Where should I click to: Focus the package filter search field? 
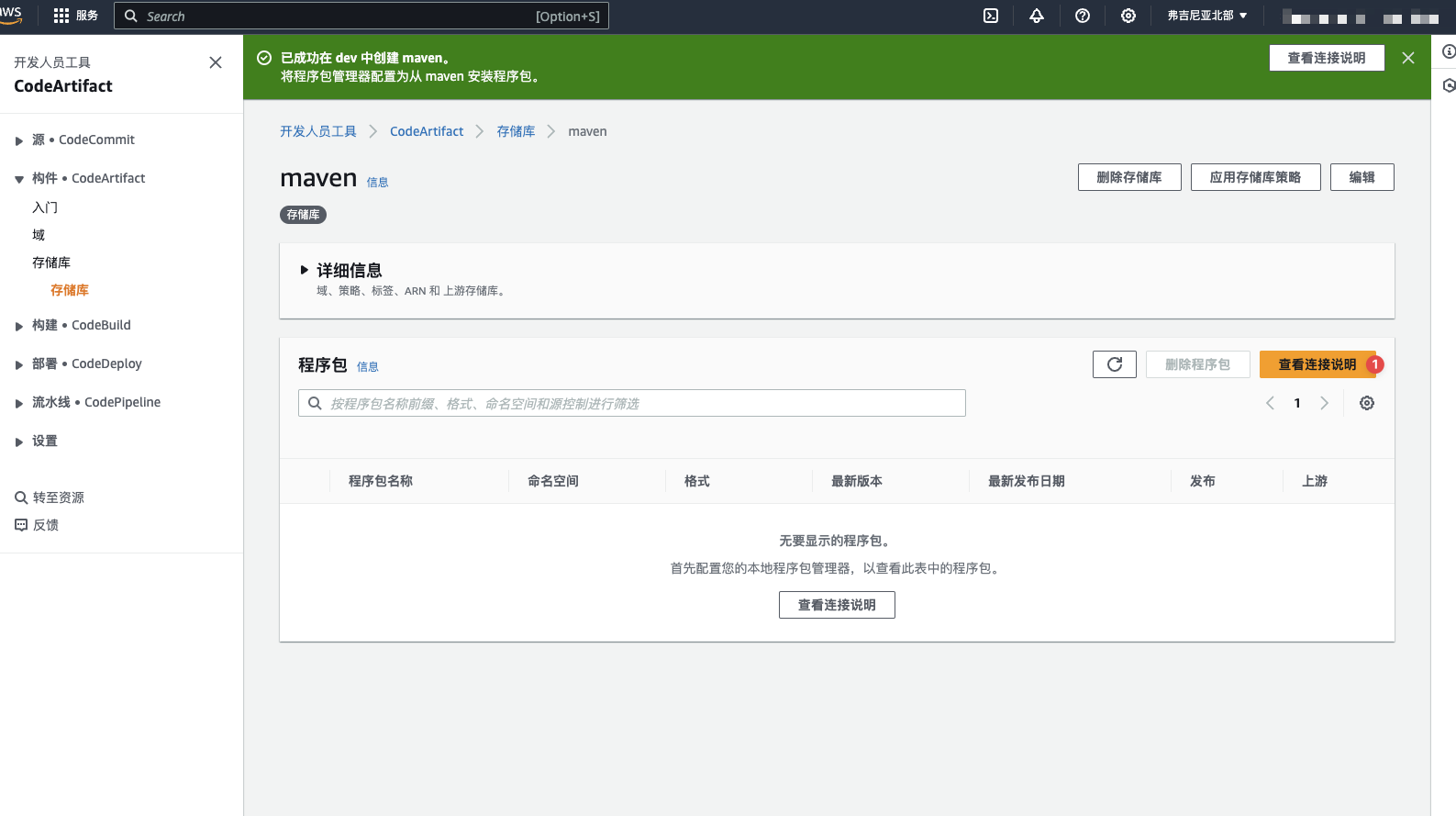632,403
